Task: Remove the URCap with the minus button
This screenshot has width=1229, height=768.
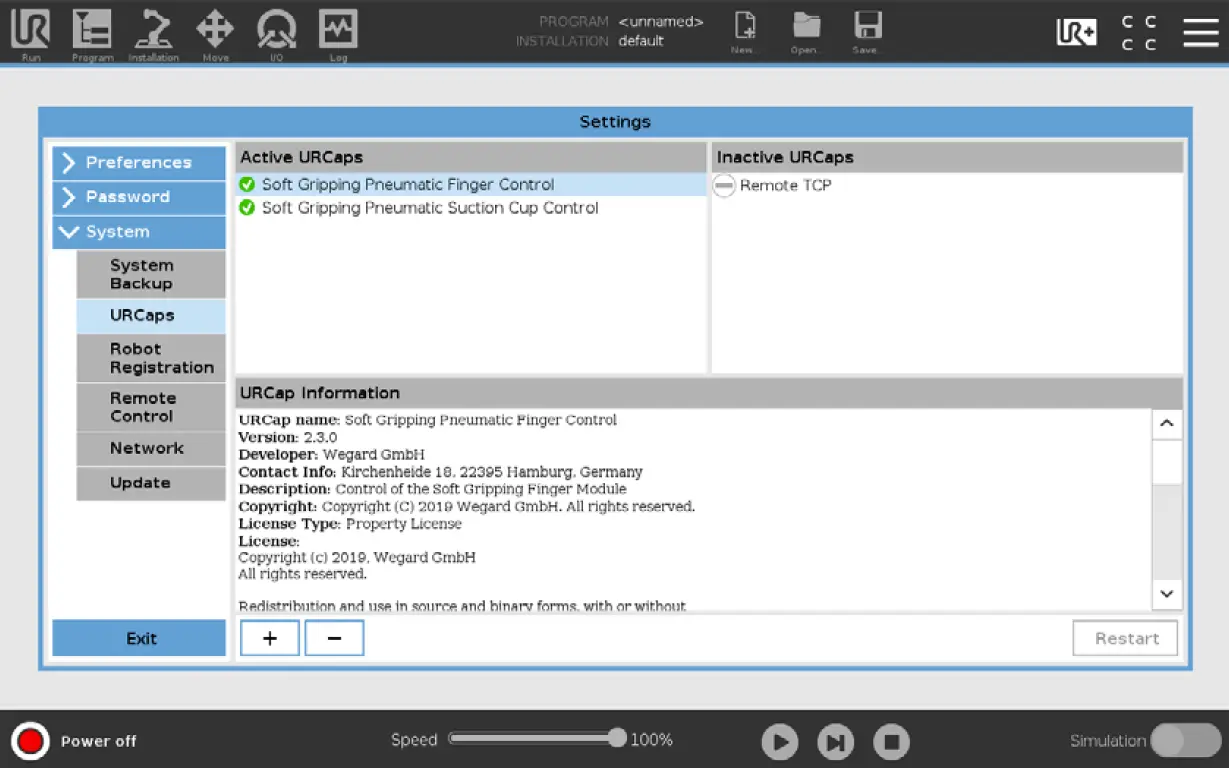Action: coord(334,638)
